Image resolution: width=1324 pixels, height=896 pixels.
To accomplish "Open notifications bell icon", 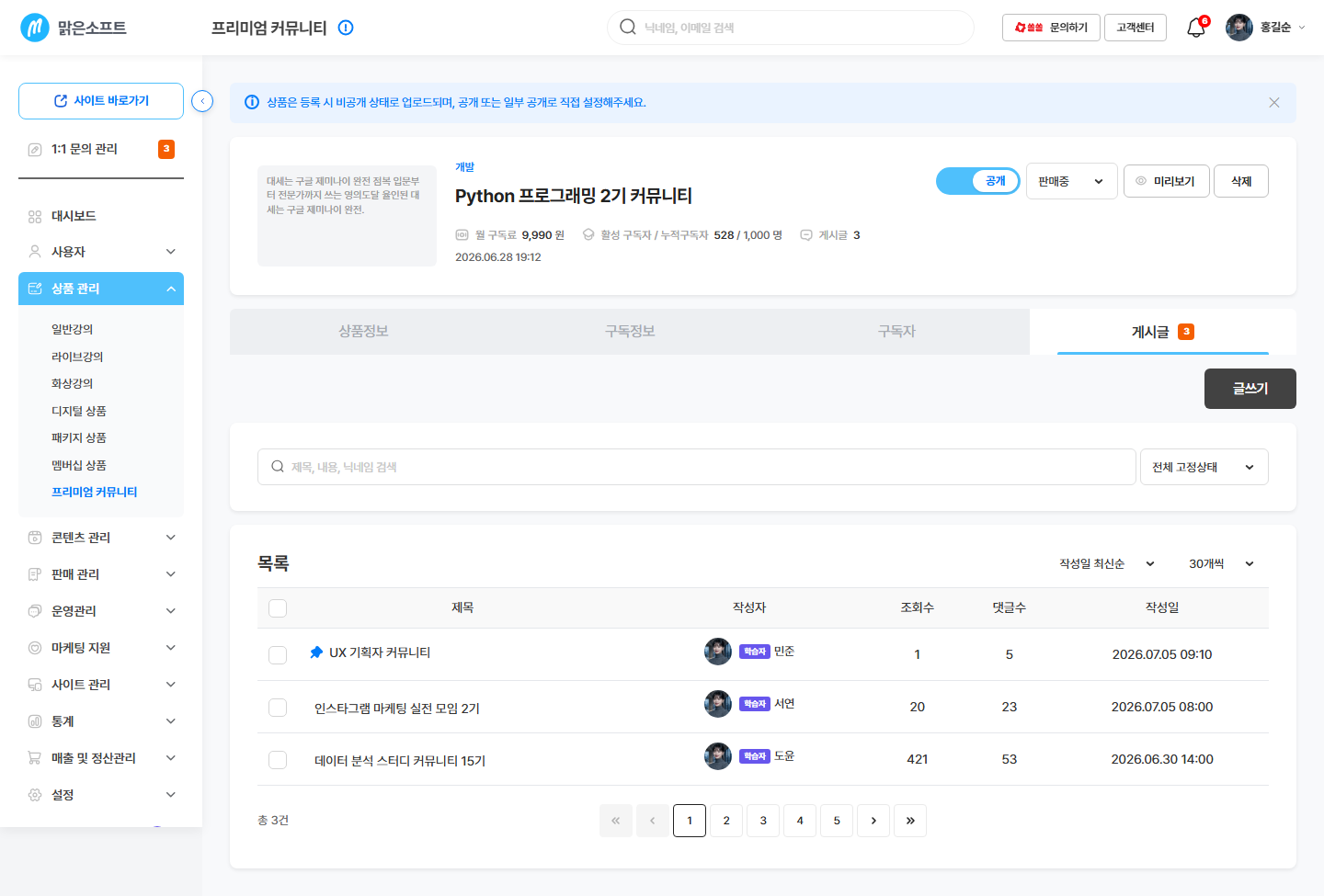I will coord(1196,28).
